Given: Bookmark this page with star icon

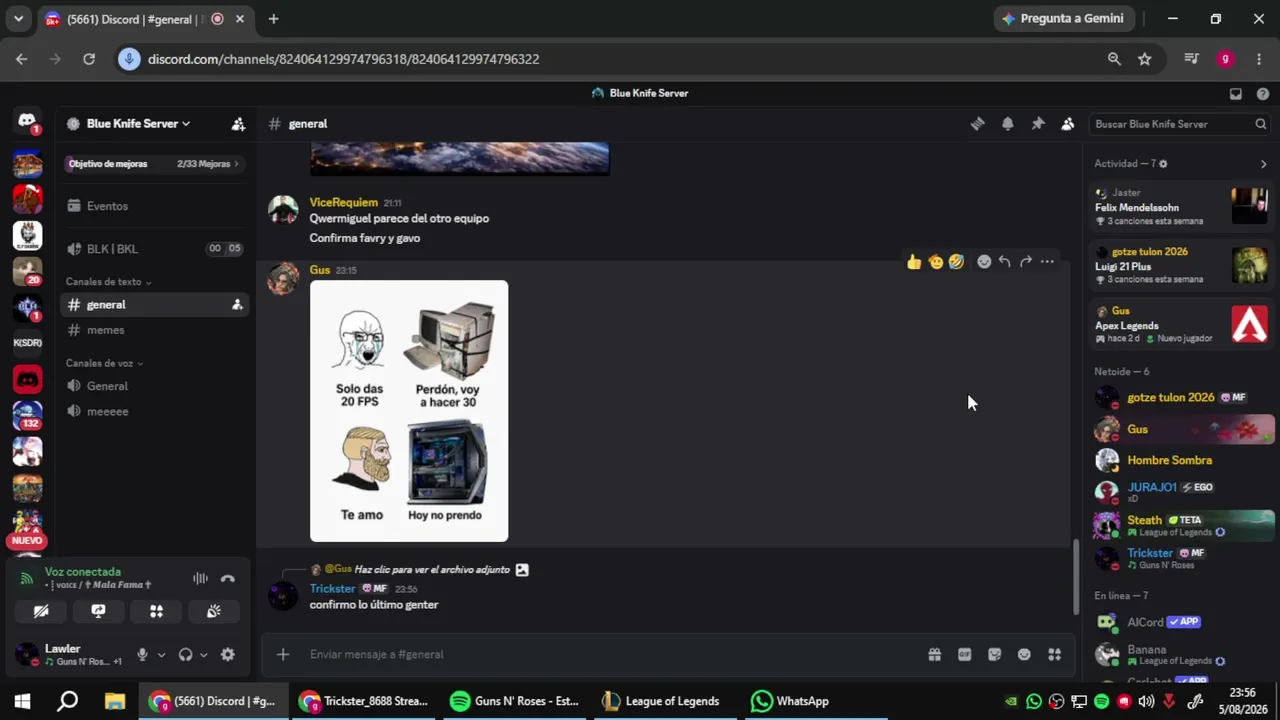Looking at the screenshot, I should [x=1145, y=59].
